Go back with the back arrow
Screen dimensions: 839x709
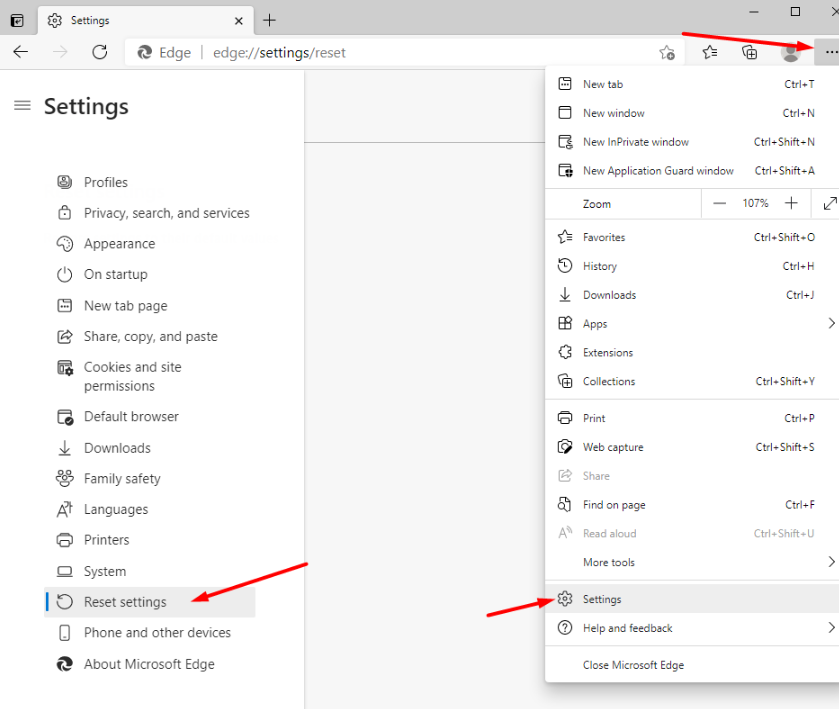(21, 52)
